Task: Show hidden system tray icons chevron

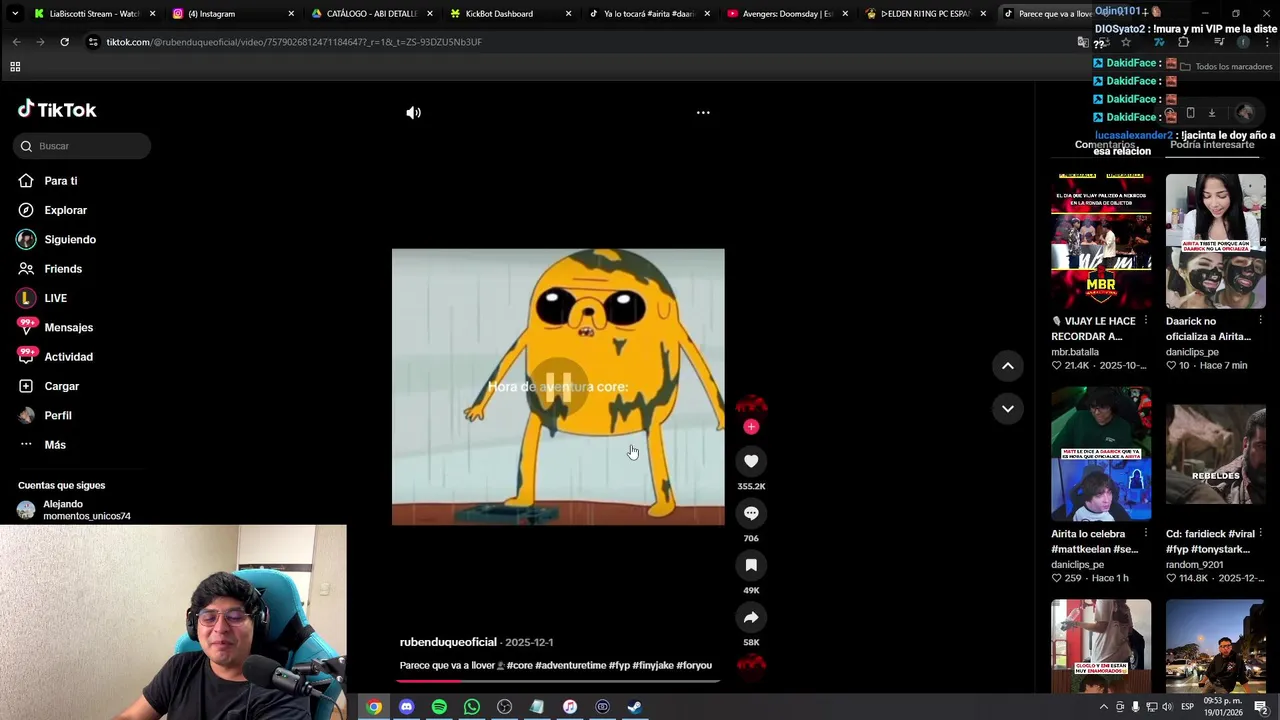Action: (1104, 707)
